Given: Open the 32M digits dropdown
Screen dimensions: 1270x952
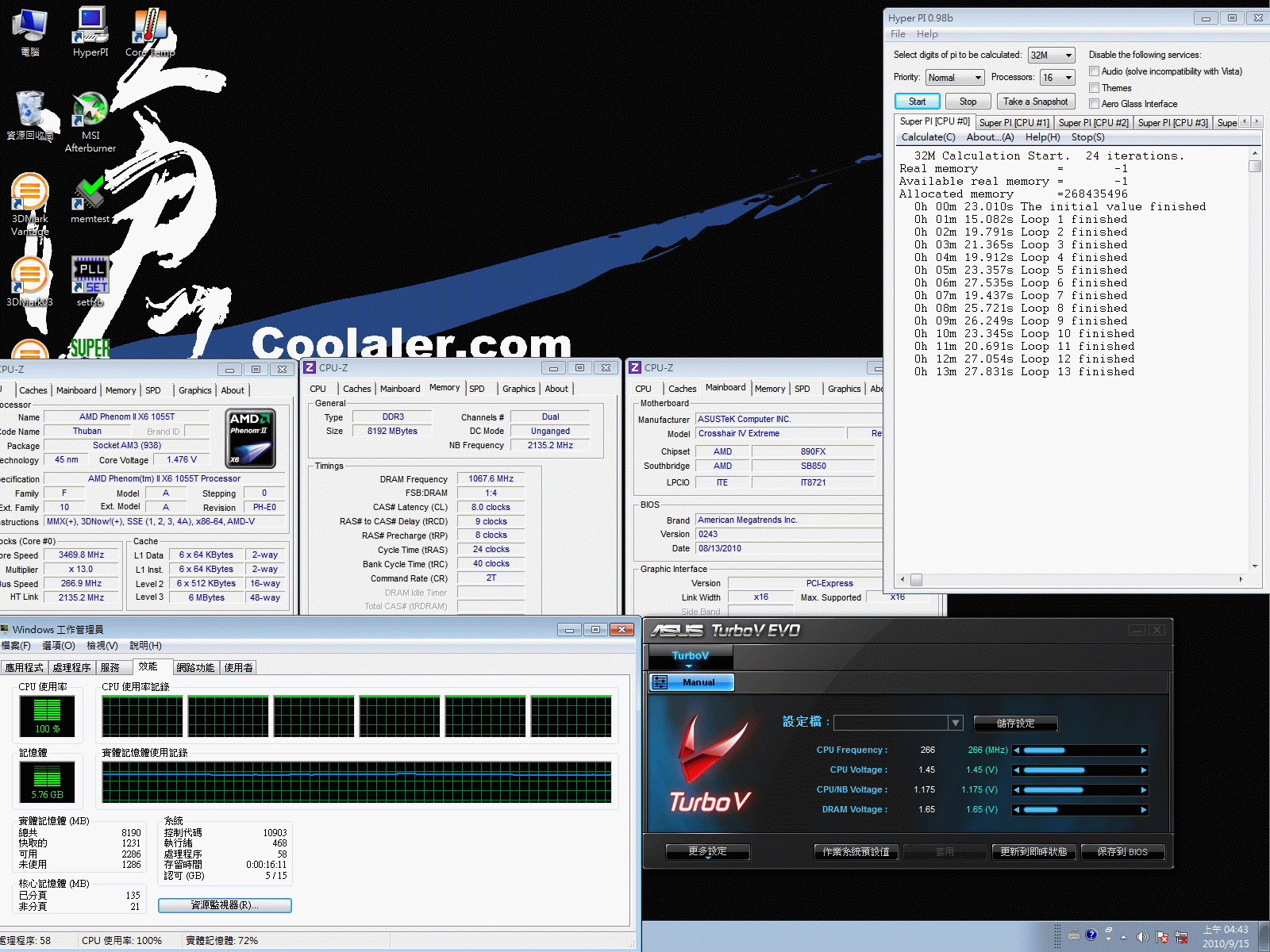Looking at the screenshot, I should [1051, 55].
